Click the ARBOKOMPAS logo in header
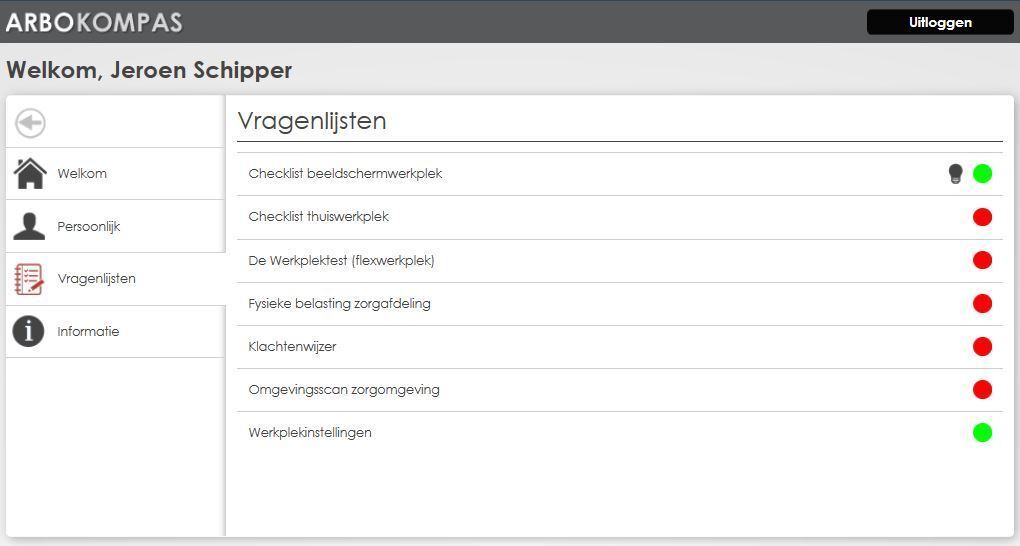Viewport: 1020px width, 546px height. [x=94, y=22]
